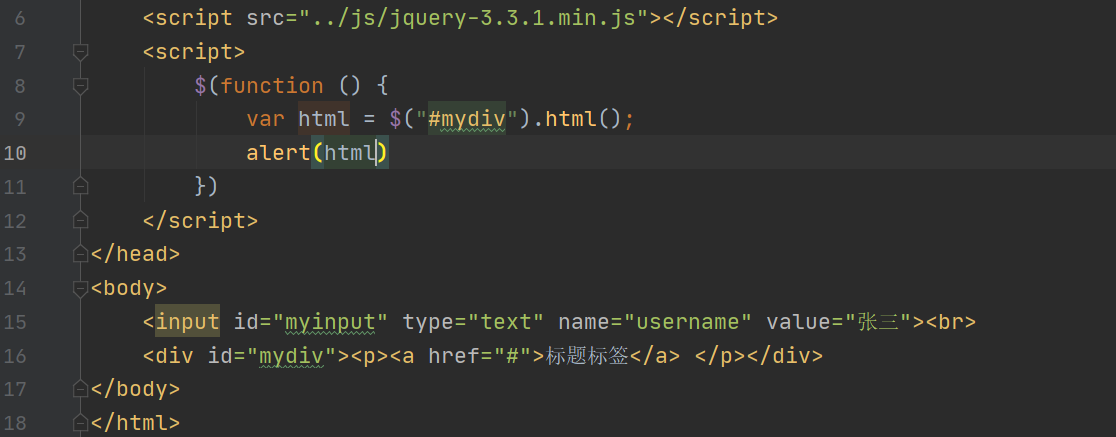This screenshot has height=437, width=1116.
Task: Click the closing </div> tag
Action: (783, 356)
